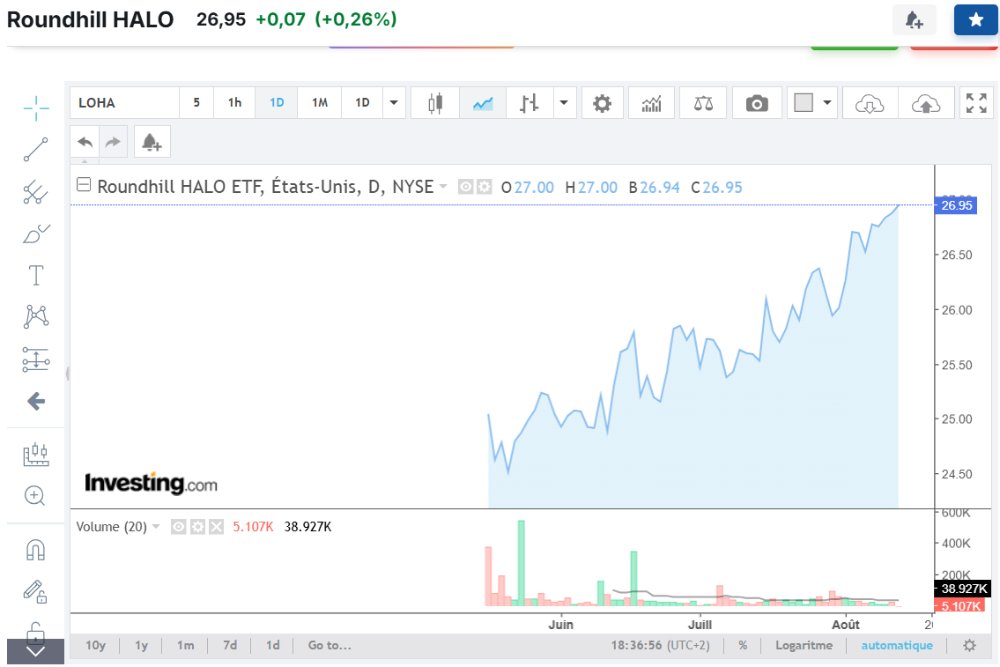1000x667 pixels.
Task: Collapse the Roundhill HALO ETF legend
Action: coord(84,185)
